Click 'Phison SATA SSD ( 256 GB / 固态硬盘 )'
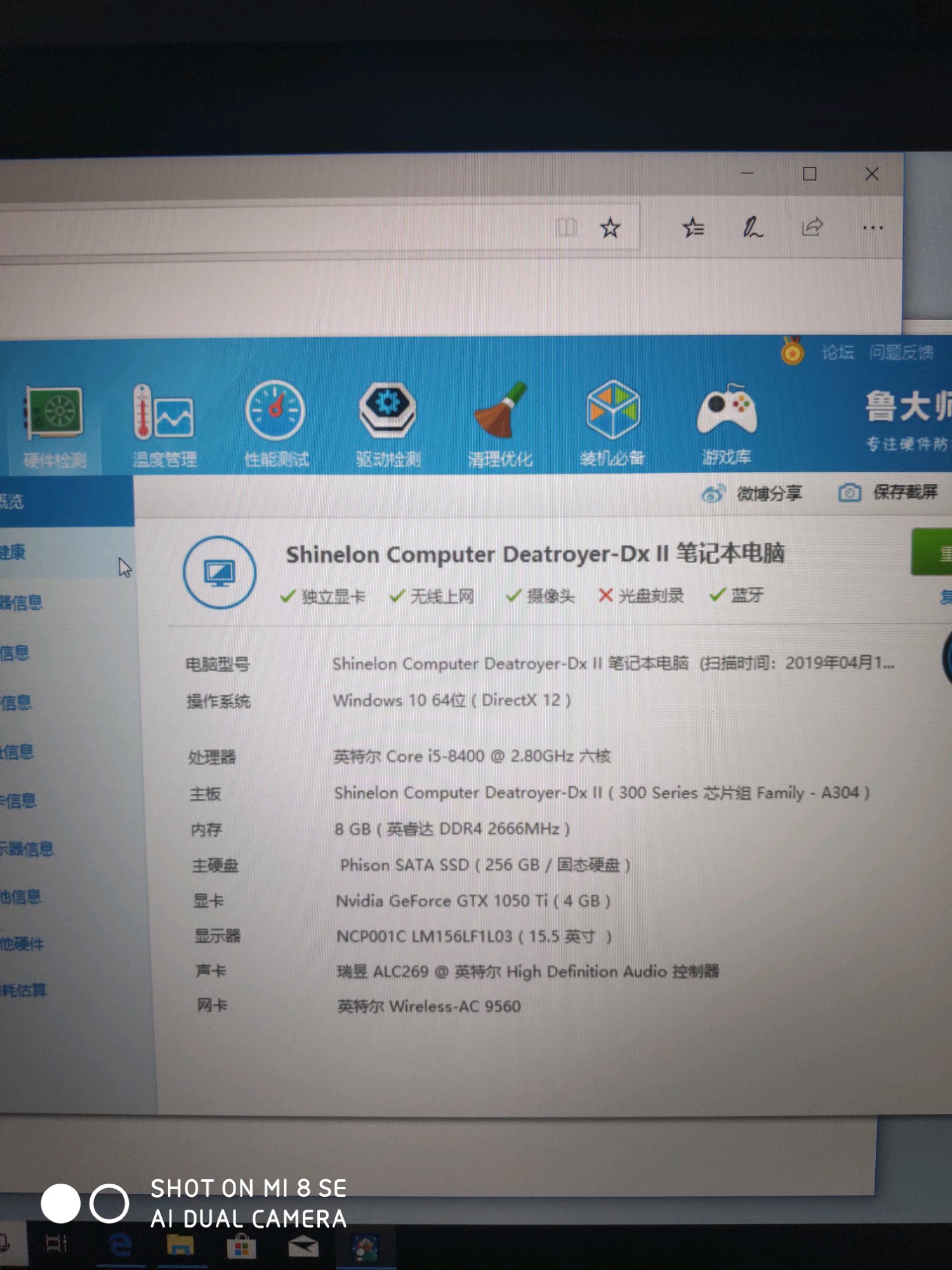Viewport: 952px width, 1270px height. tap(485, 865)
